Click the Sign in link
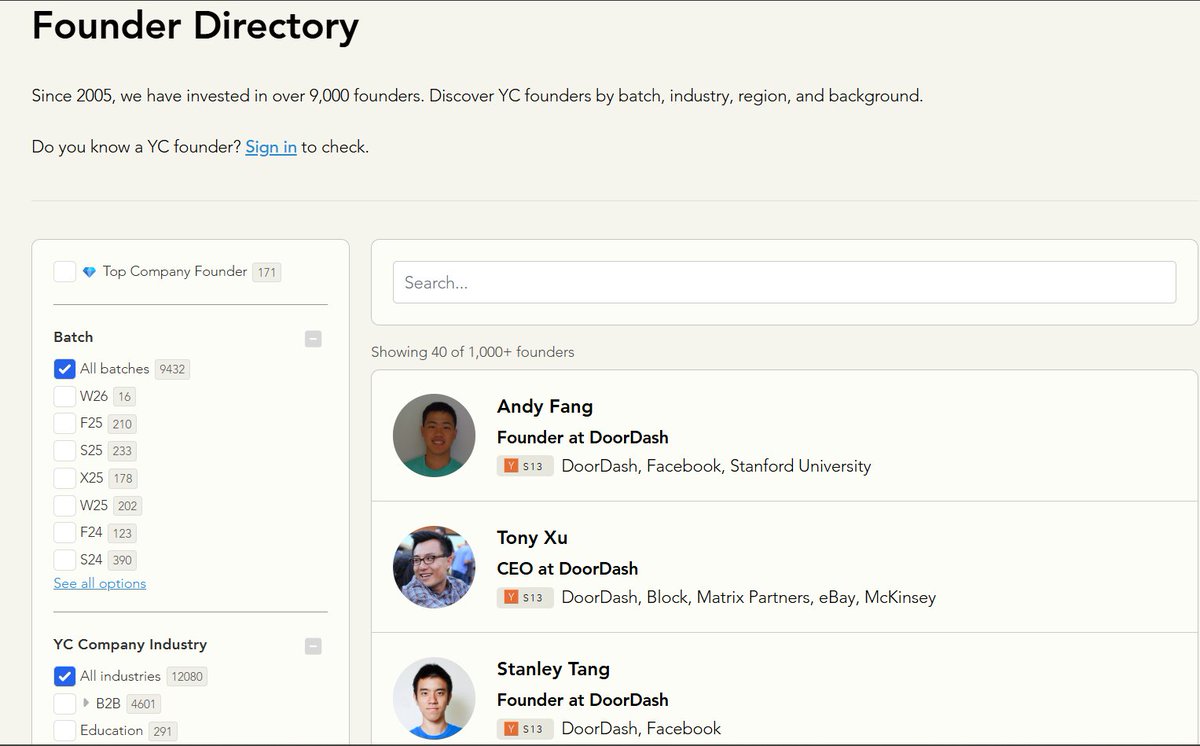The height and width of the screenshot is (746, 1200). click(271, 147)
